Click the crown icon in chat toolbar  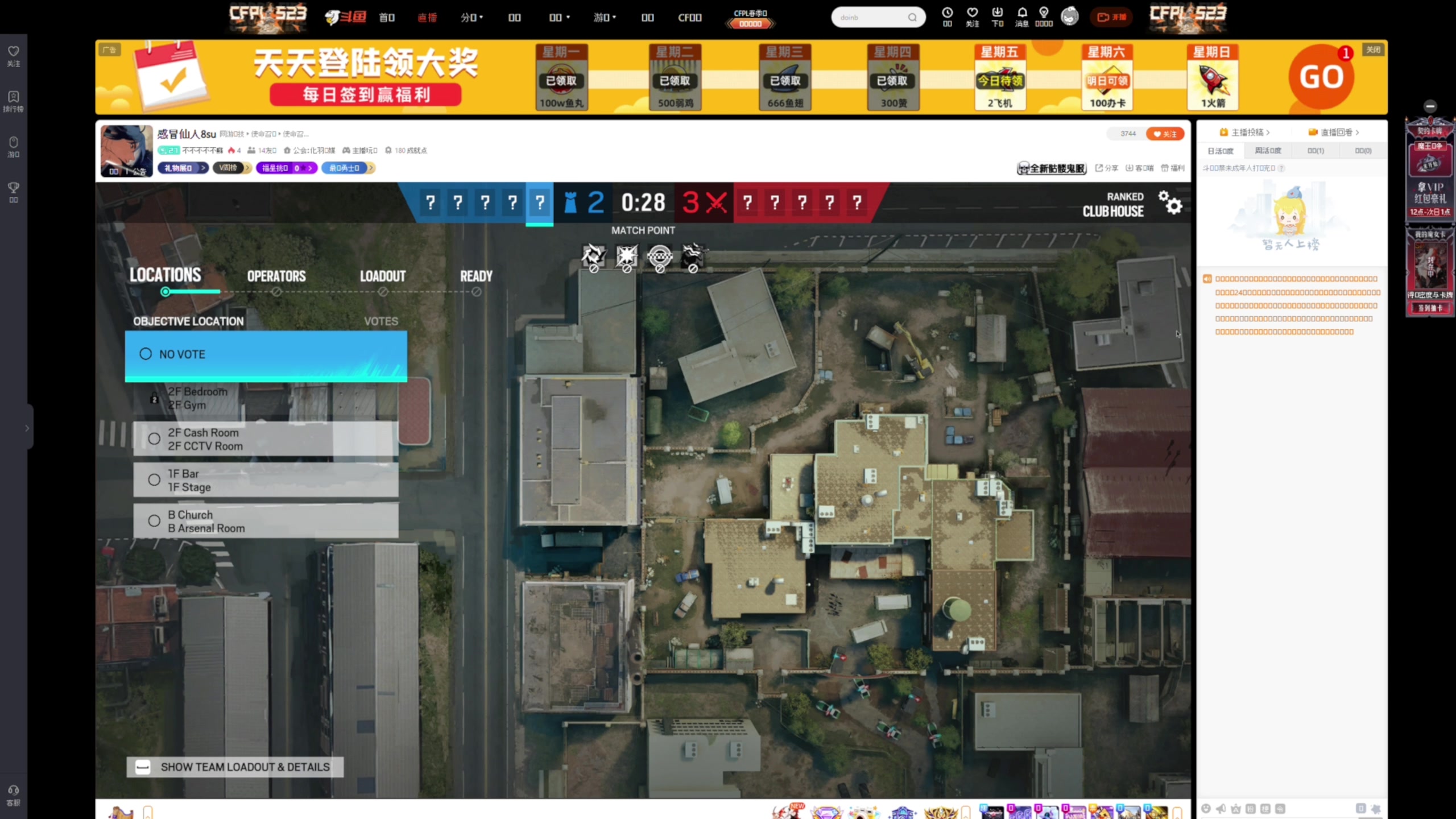[x=1235, y=808]
